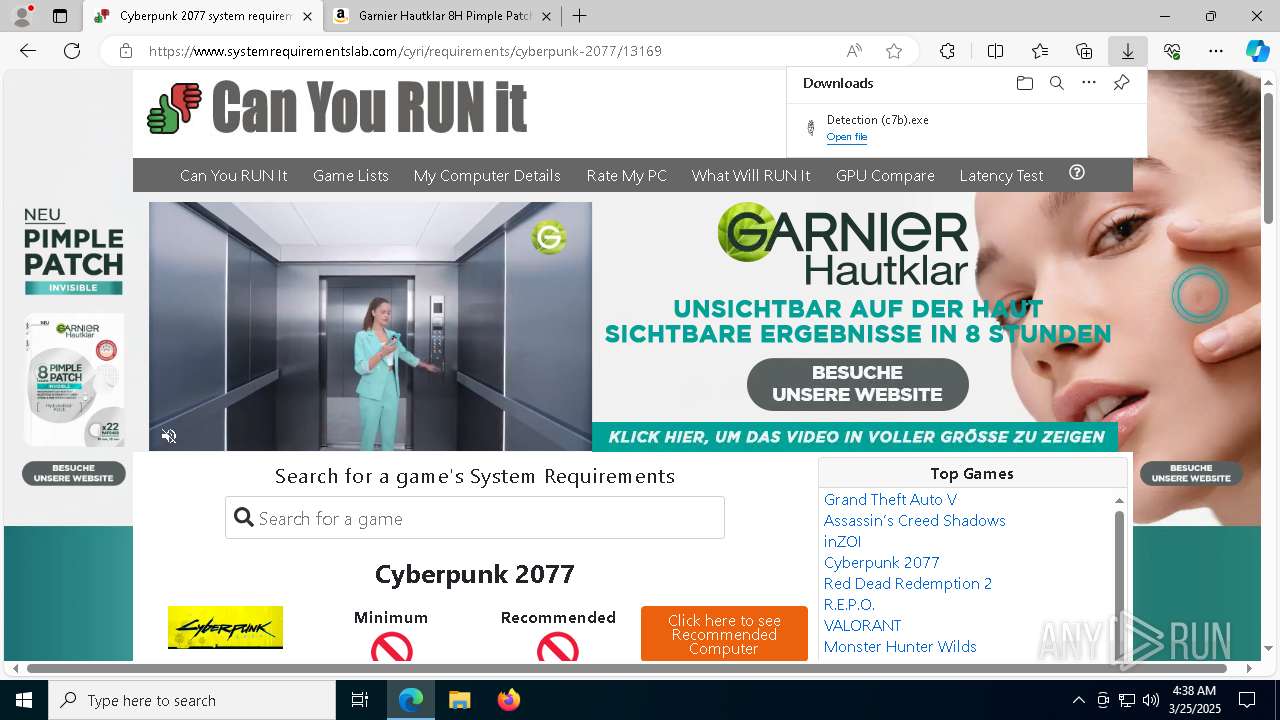Open Grand Theft Auto V link
Screen dimensions: 1280x720
coord(890,499)
